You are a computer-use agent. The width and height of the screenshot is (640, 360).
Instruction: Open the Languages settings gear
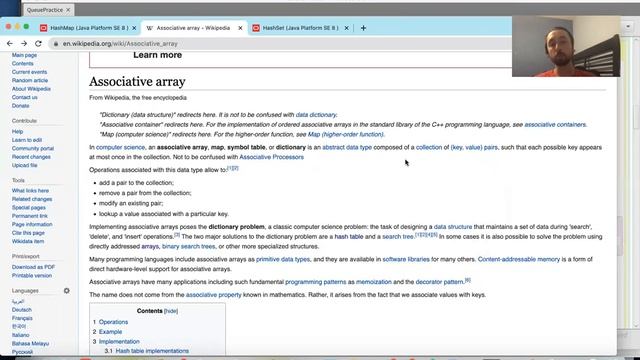67,291
